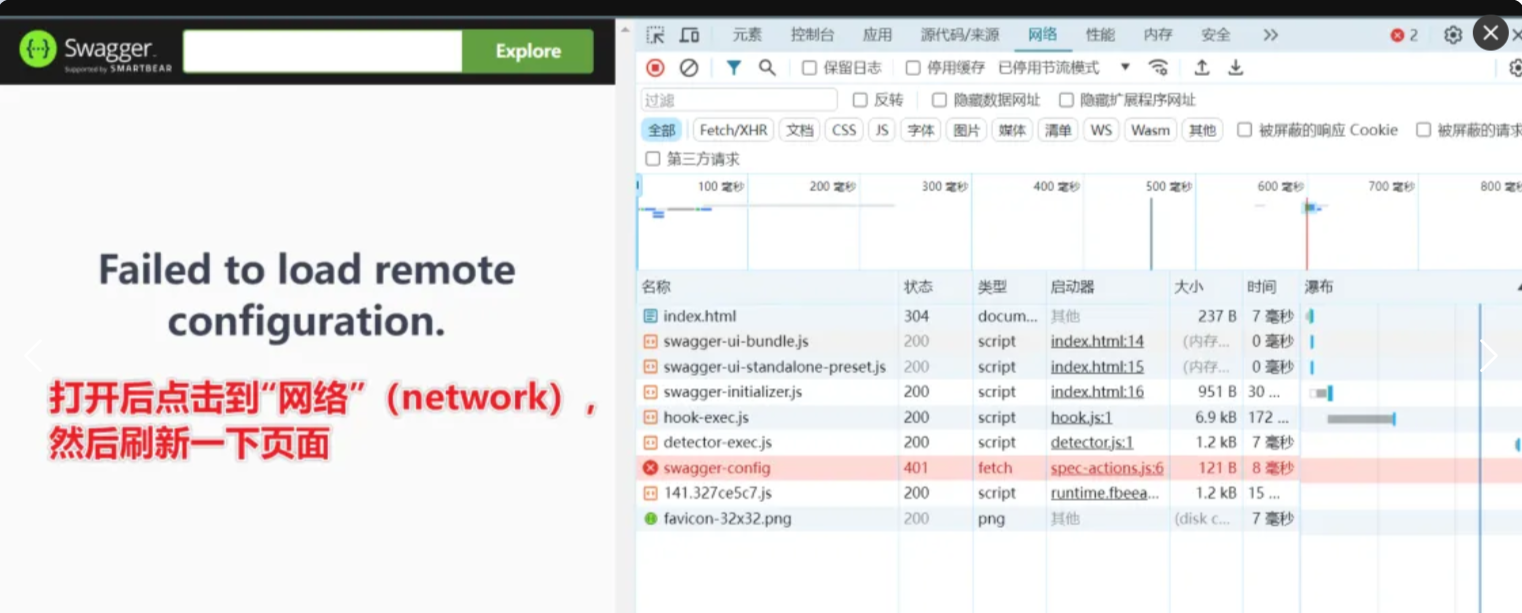Viewport: 1522px width, 613px height.
Task: Expand more DevTools tabs with » chevron
Action: (1270, 35)
